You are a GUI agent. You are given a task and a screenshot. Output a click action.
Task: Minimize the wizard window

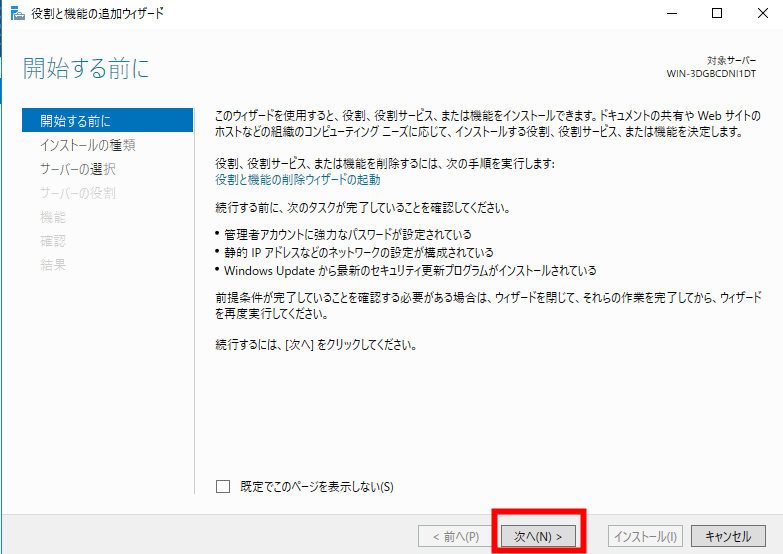pos(672,13)
